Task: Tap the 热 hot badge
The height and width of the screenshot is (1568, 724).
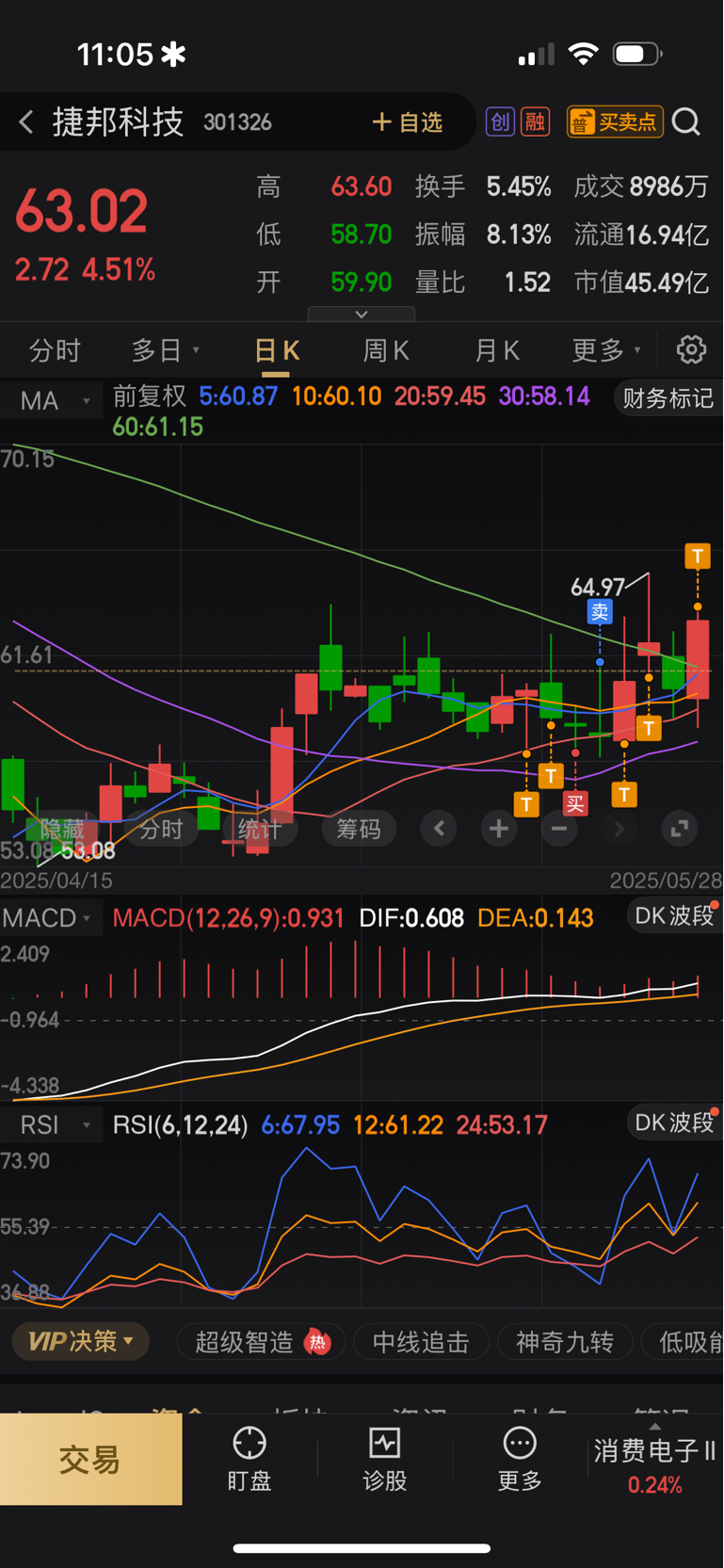Action: click(317, 1342)
